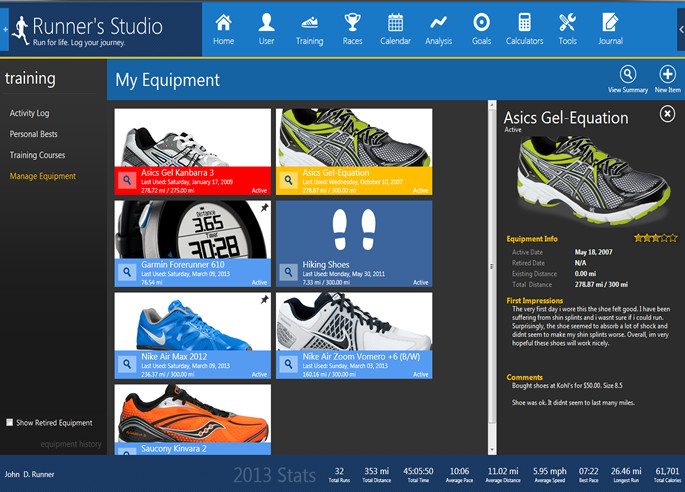Click the Total Runs 32 stat
Viewport: 685px width, 492px height.
(x=339, y=475)
